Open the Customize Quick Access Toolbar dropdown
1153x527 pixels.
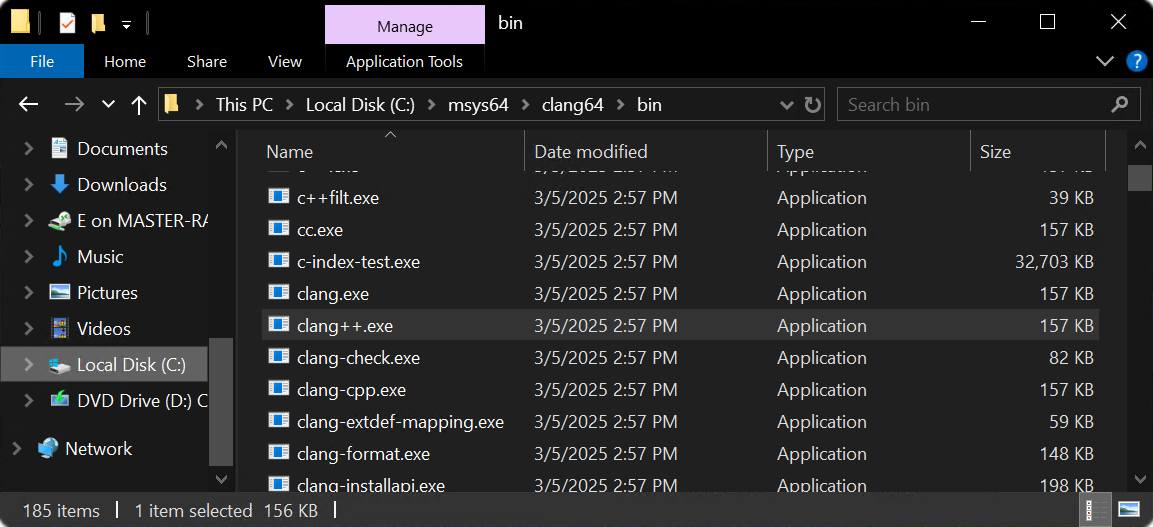(126, 24)
